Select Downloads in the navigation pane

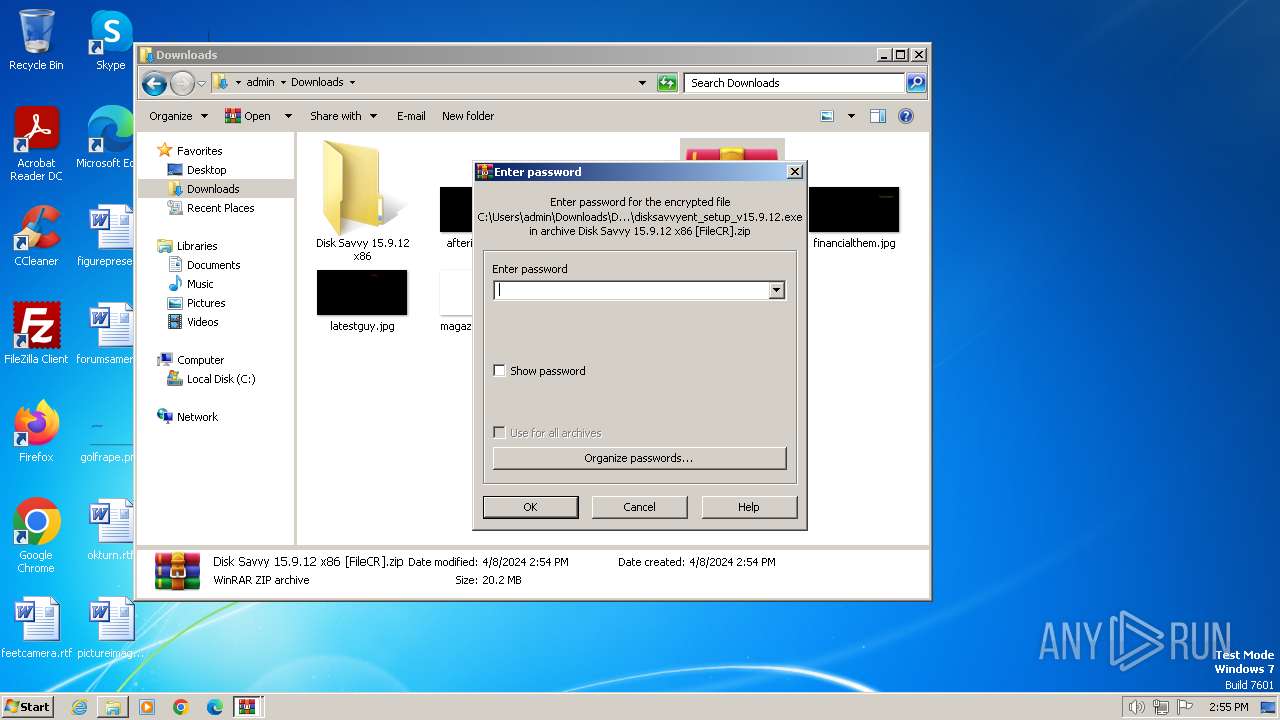coord(213,189)
